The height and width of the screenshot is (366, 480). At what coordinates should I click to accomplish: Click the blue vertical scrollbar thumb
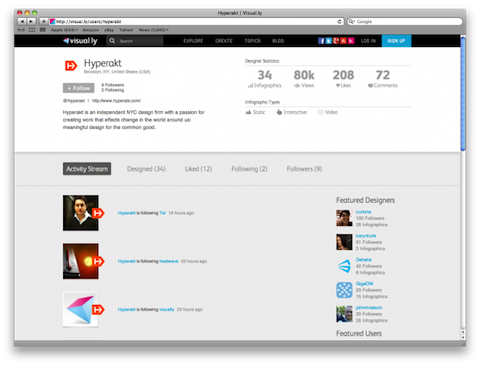tap(463, 93)
